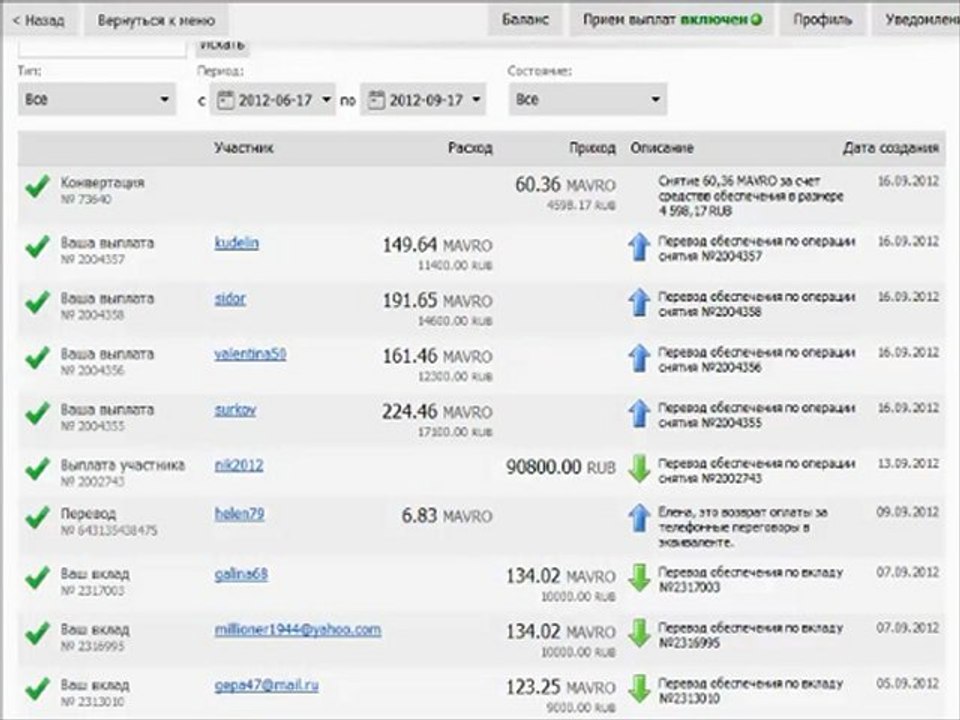This screenshot has height=720, width=960.
Task: Click the 224.46 MAVRO amount
Action: [437, 412]
